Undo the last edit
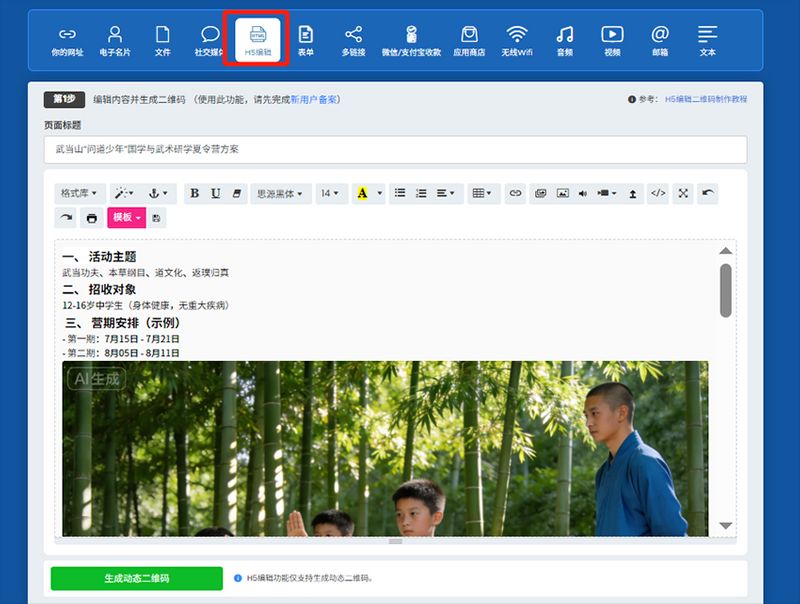The width and height of the screenshot is (800, 604). click(707, 193)
